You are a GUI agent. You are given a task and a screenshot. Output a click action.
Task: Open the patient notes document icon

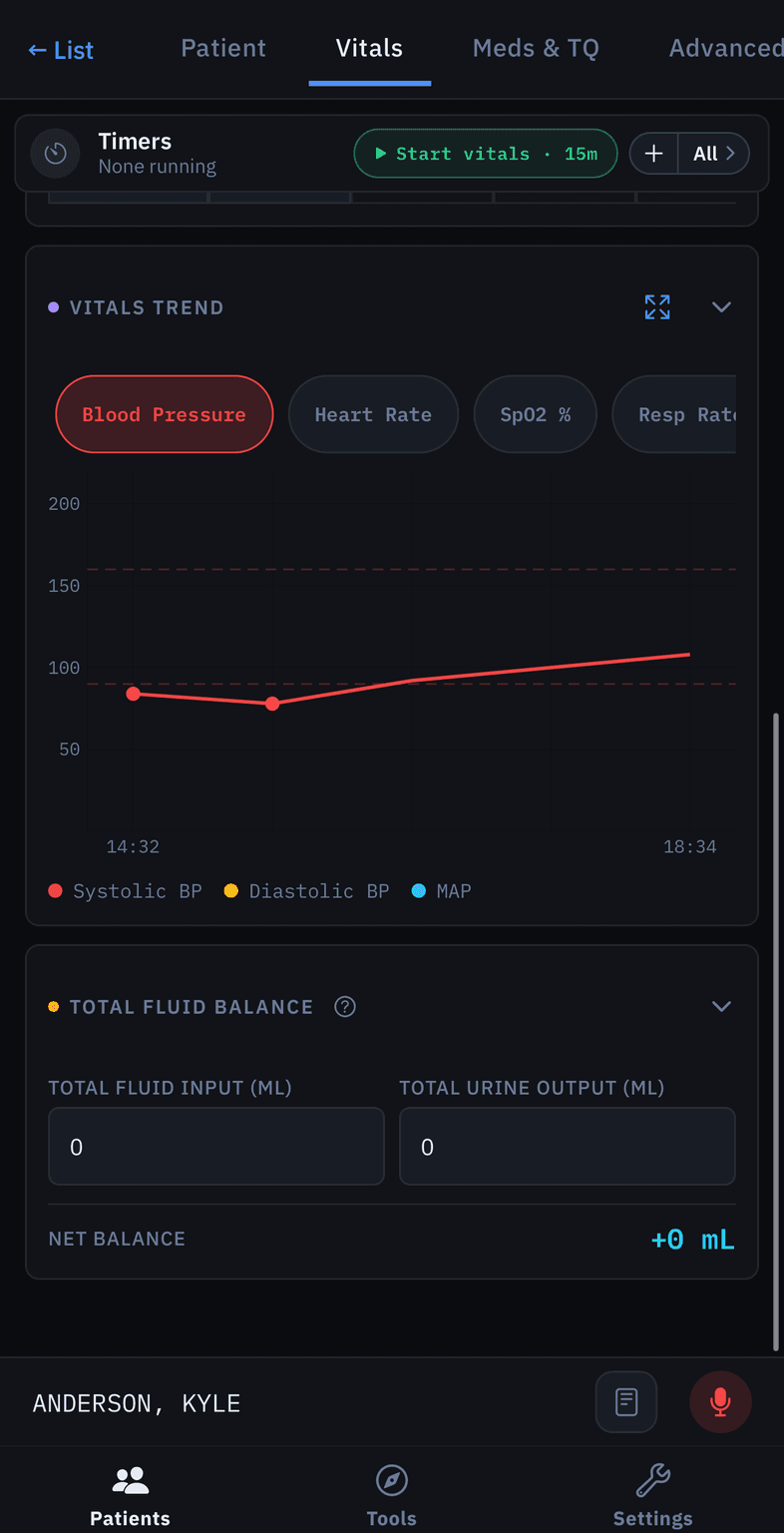[x=626, y=1402]
